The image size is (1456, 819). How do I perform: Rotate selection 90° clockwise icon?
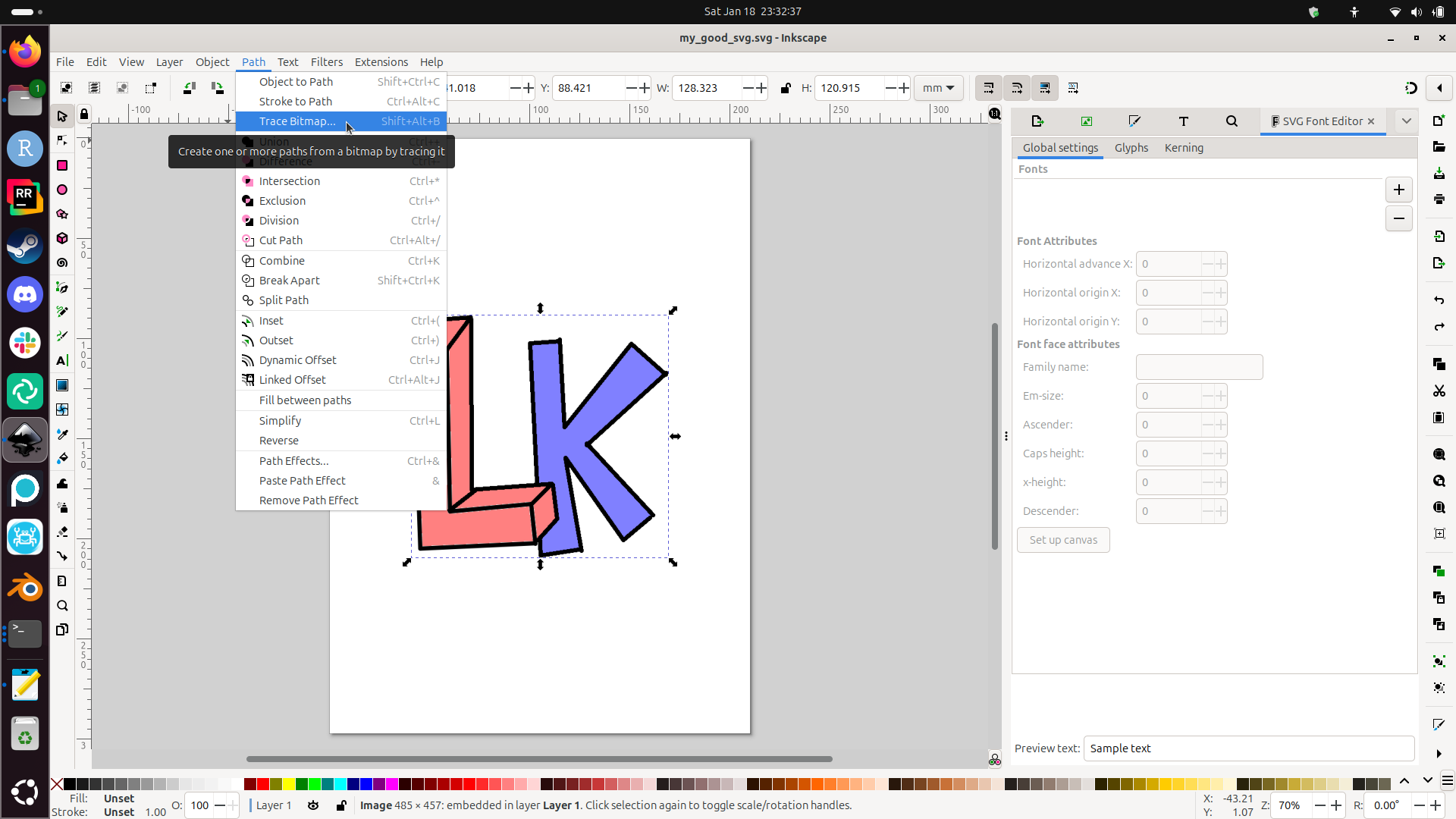[x=218, y=88]
